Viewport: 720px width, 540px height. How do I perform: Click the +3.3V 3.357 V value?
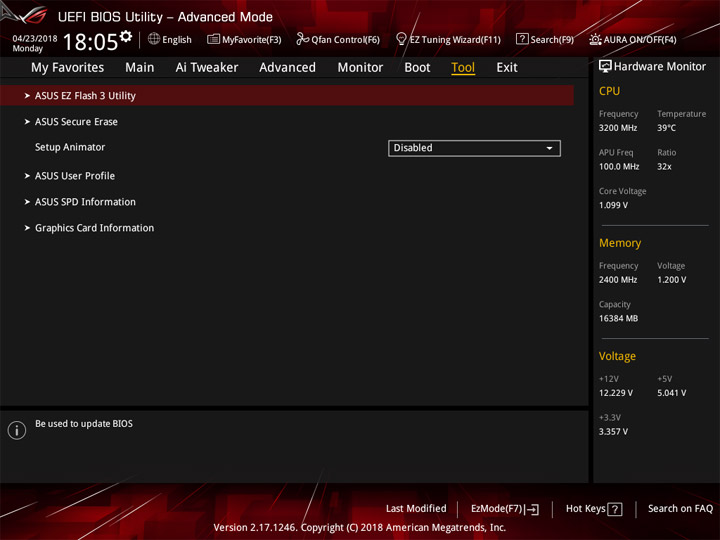(613, 432)
